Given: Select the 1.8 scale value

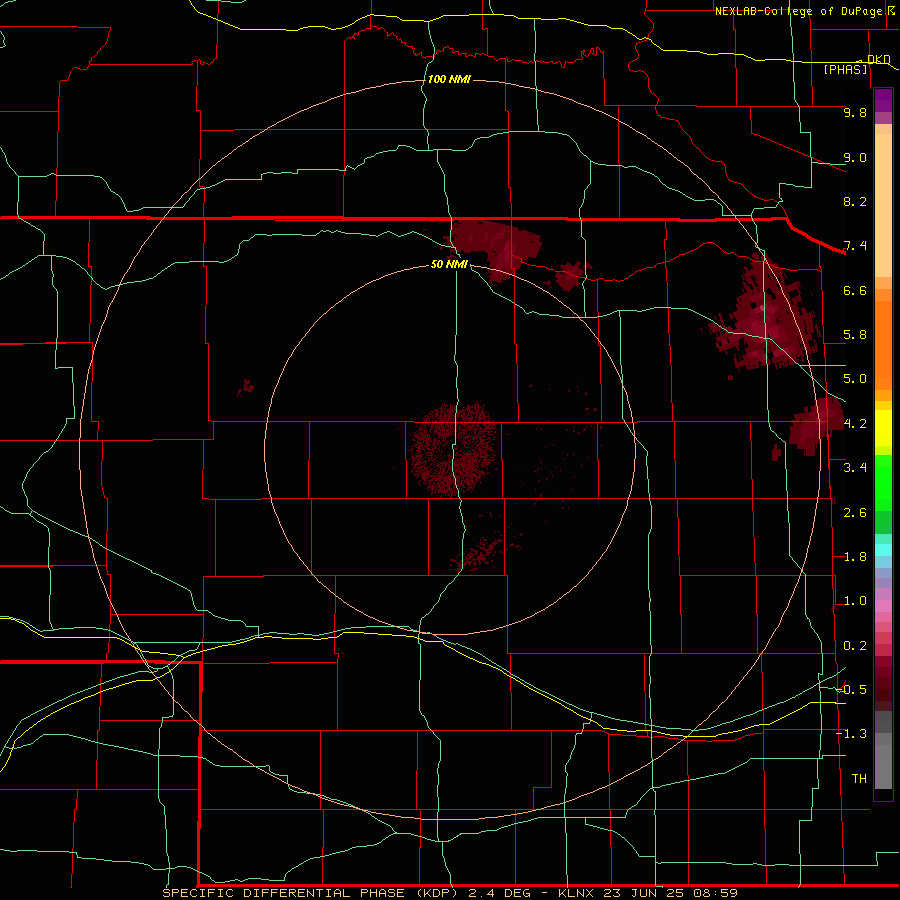Looking at the screenshot, I should tap(855, 557).
